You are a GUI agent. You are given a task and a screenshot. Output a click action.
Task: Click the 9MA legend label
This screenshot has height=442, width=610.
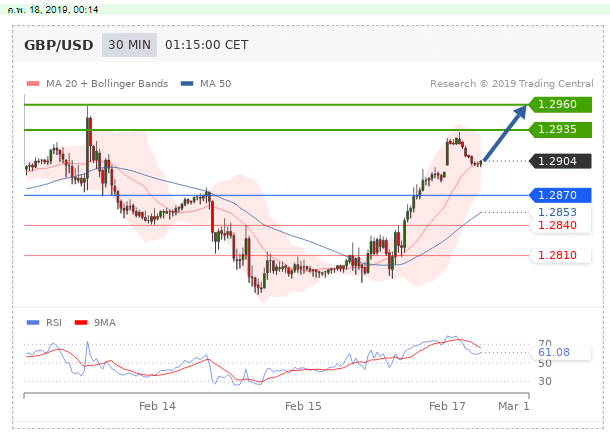tap(105, 323)
